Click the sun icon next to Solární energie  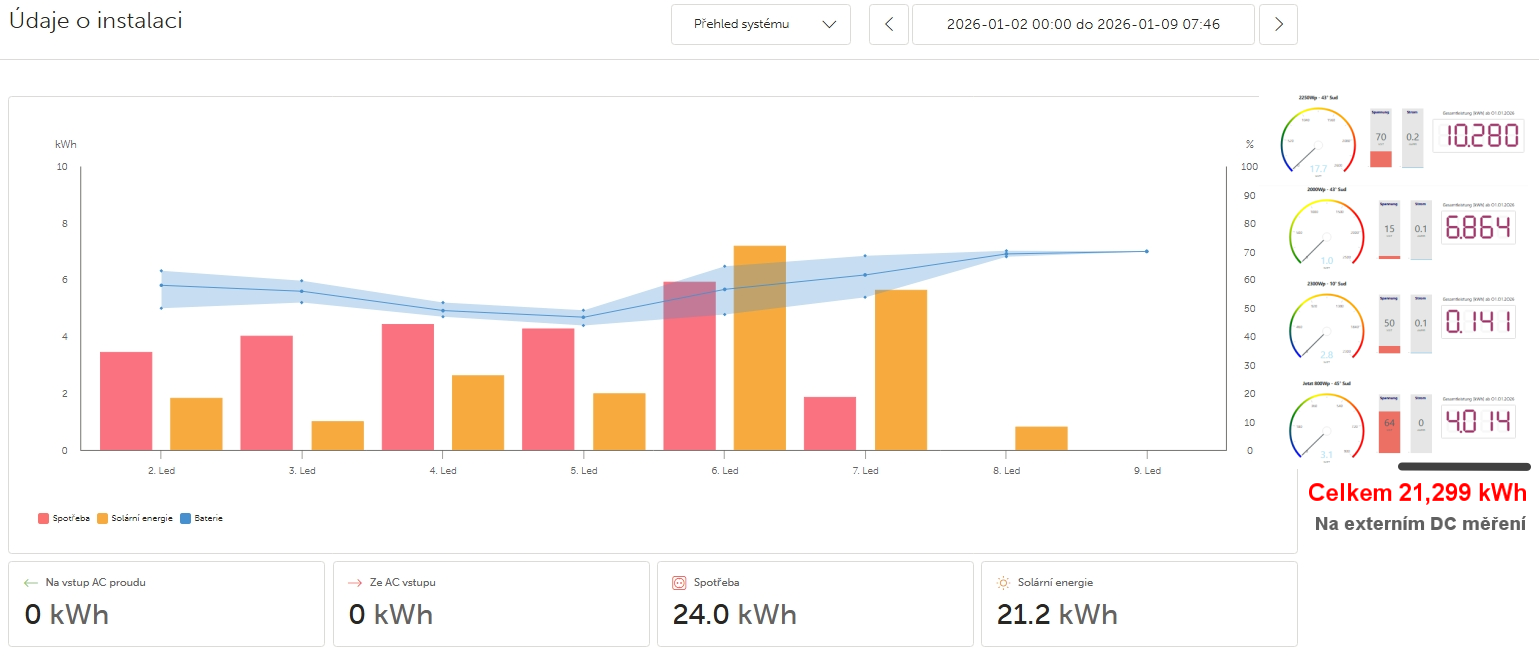point(1003,582)
